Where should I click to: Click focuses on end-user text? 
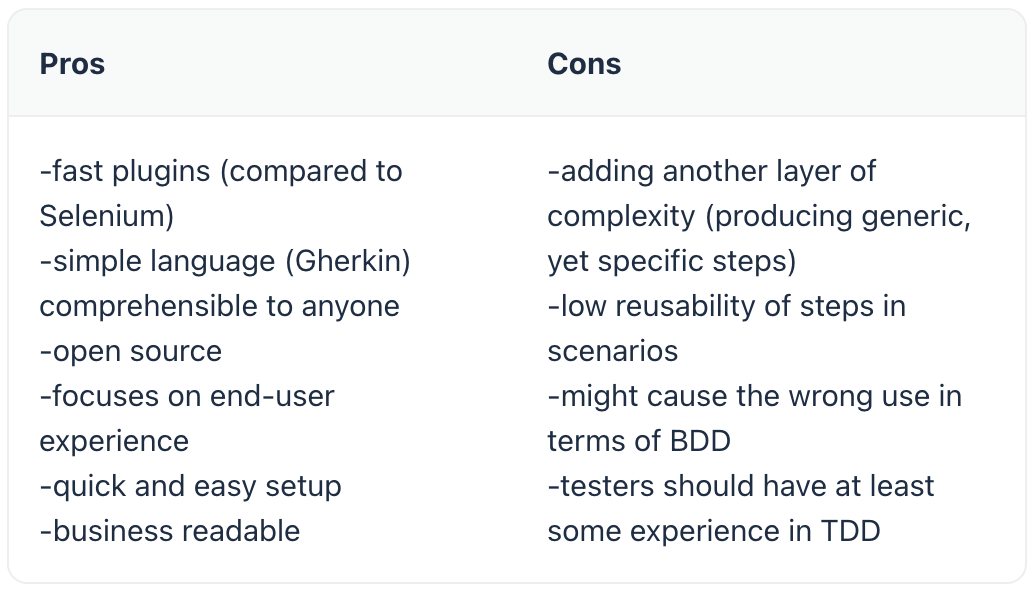pos(187,396)
